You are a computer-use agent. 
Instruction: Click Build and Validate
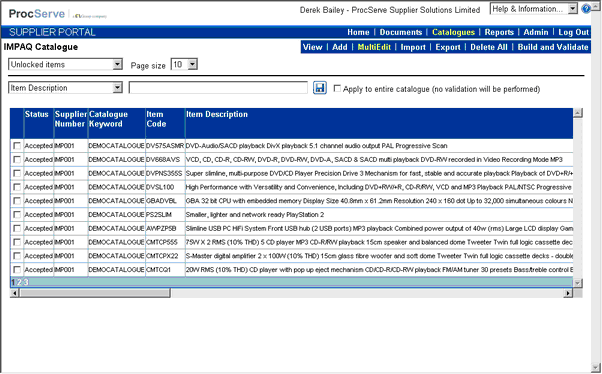coord(553,47)
